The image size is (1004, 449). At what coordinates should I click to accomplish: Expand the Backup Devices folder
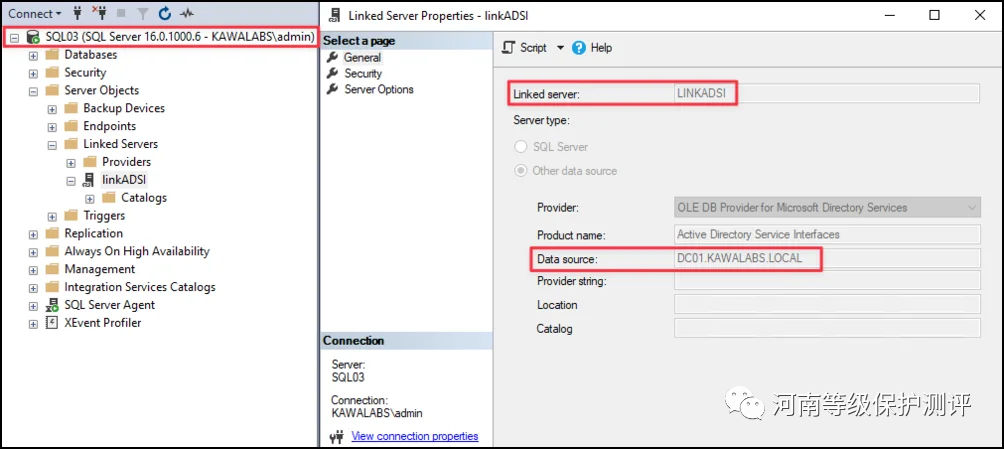click(53, 110)
